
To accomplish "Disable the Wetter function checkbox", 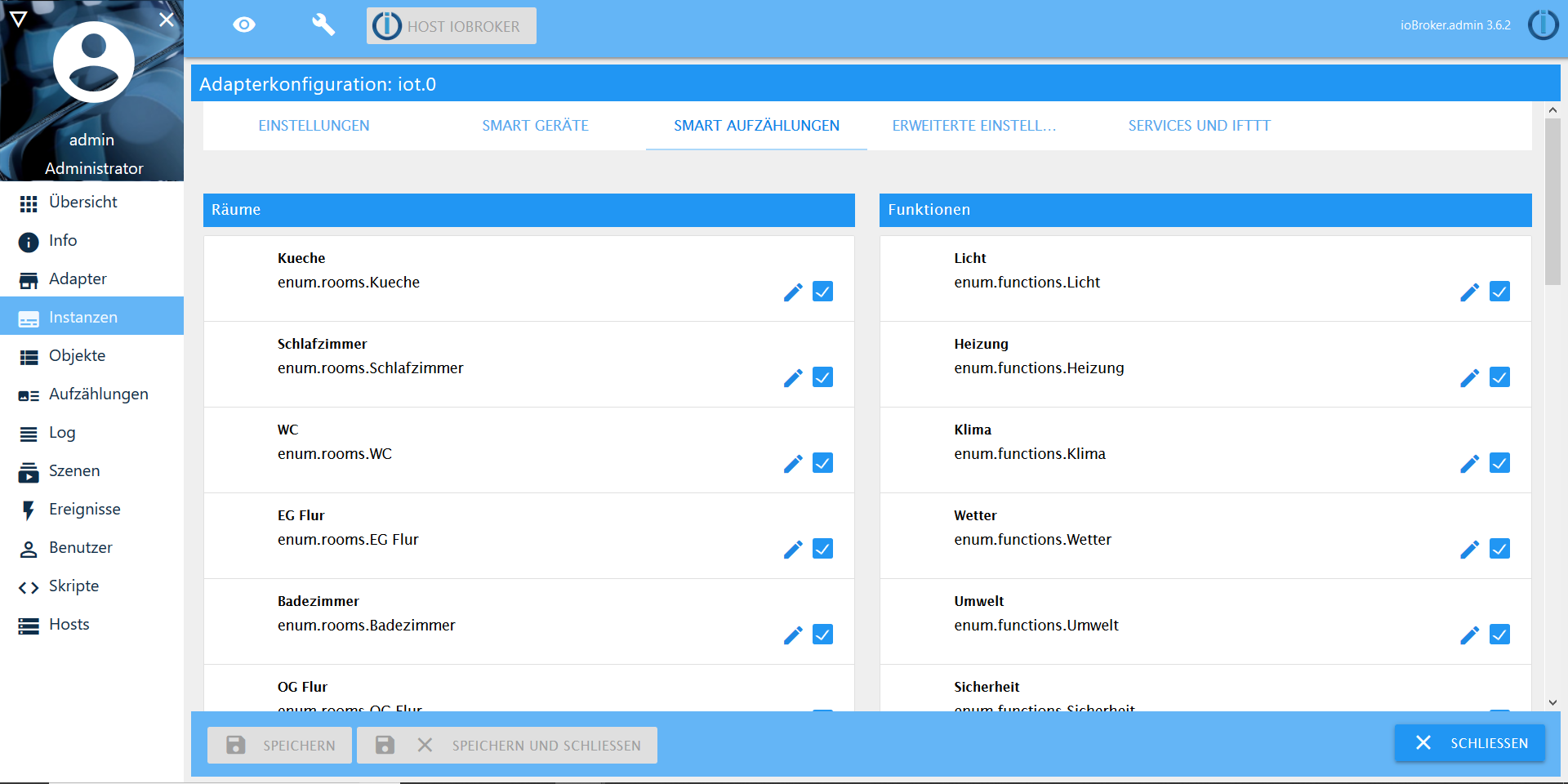I will (x=1500, y=549).
